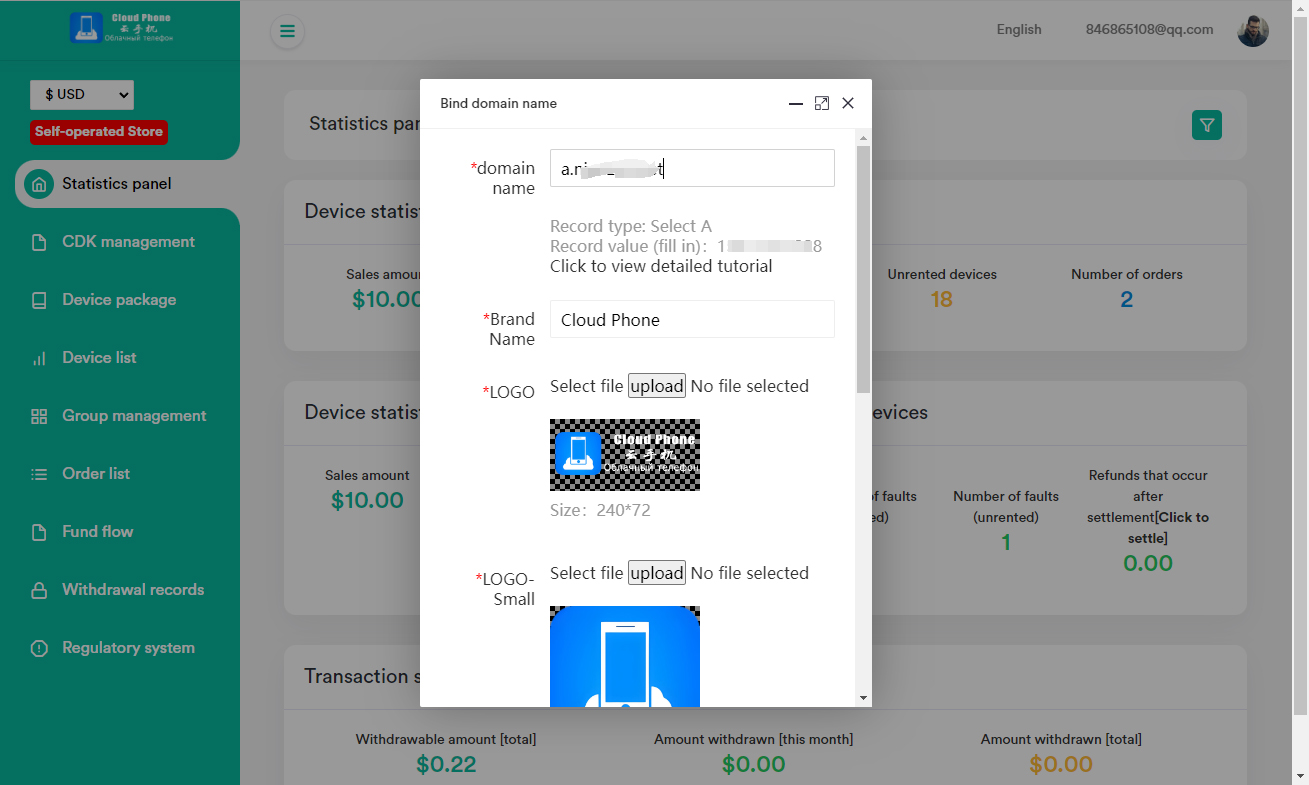
Task: Click Amount withdrawn total $0.00 value
Action: point(1061,765)
